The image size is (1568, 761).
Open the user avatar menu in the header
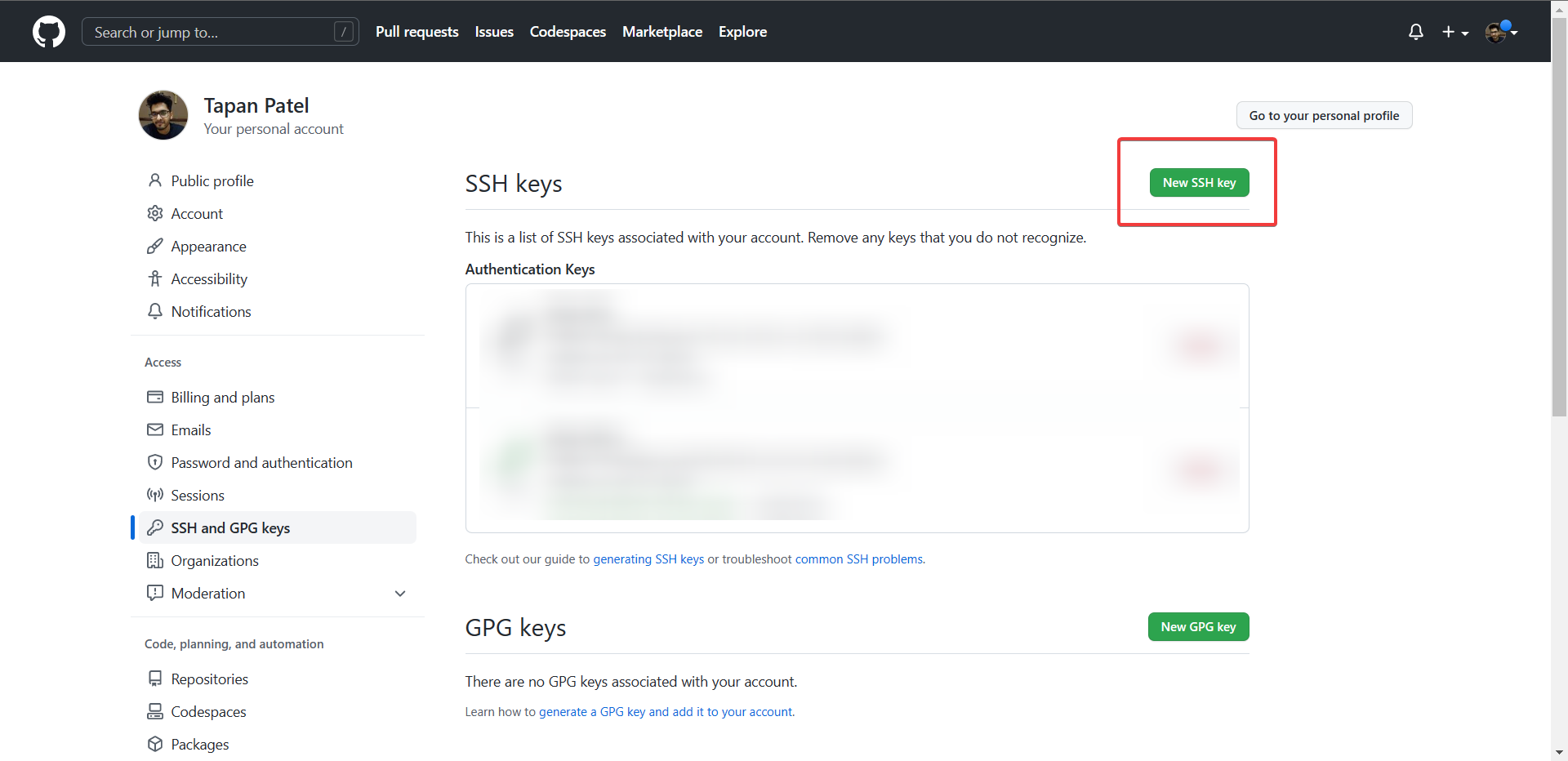coord(1501,32)
